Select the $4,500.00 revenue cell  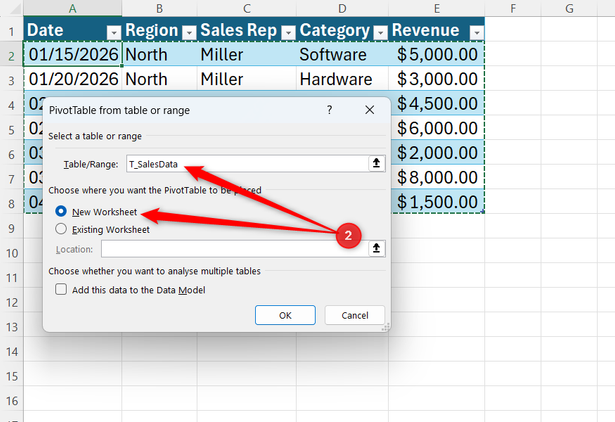437,103
